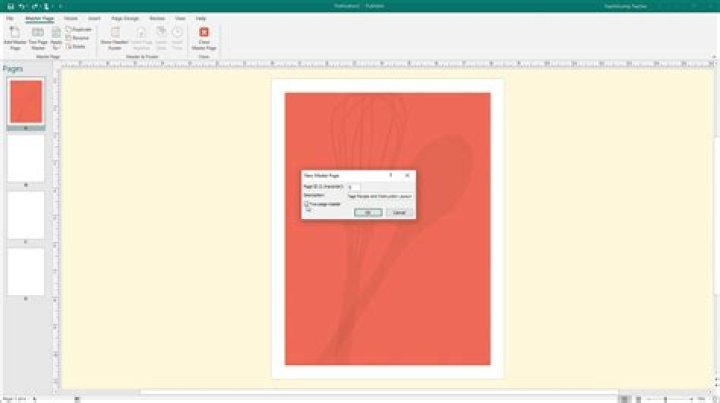The image size is (720, 403).
Task: Click Add Master Page in the ribbon
Action: point(15,38)
